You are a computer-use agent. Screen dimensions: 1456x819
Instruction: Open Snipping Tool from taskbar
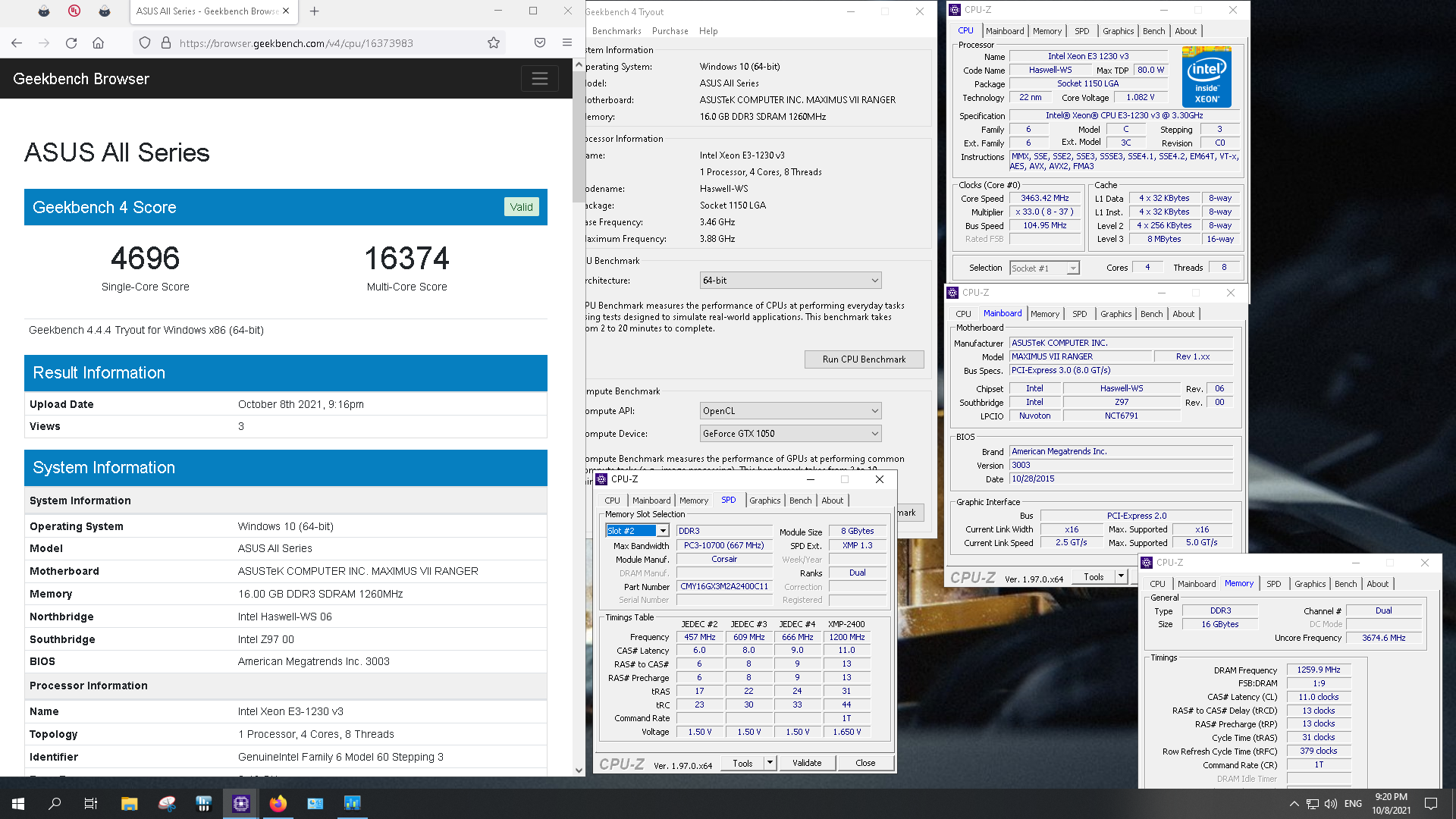point(167,804)
